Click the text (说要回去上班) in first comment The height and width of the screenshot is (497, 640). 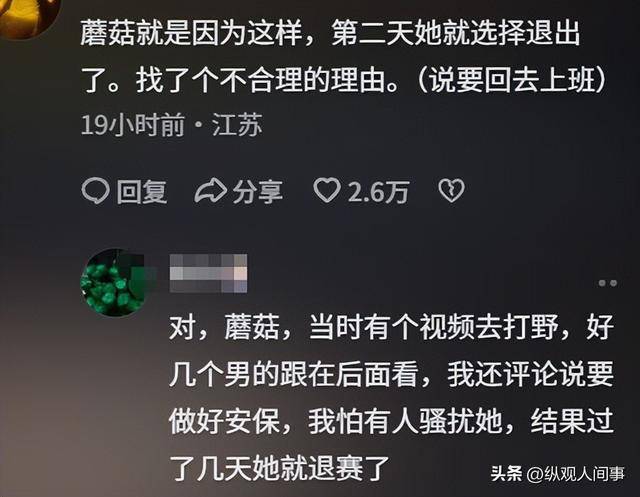point(513,80)
